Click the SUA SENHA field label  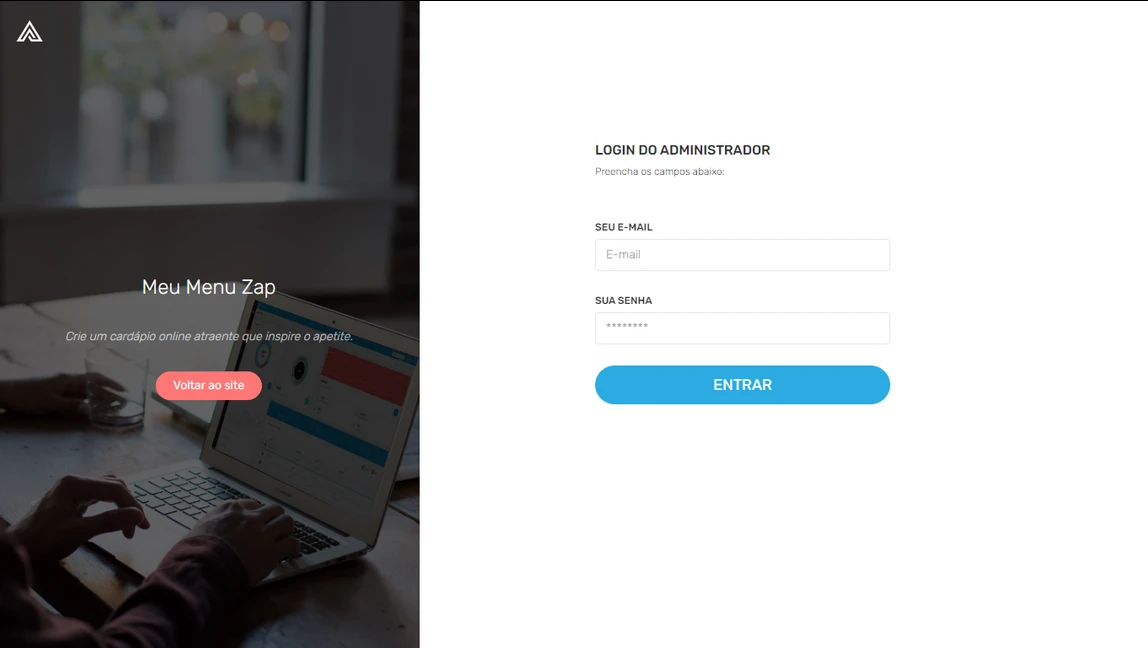(623, 300)
